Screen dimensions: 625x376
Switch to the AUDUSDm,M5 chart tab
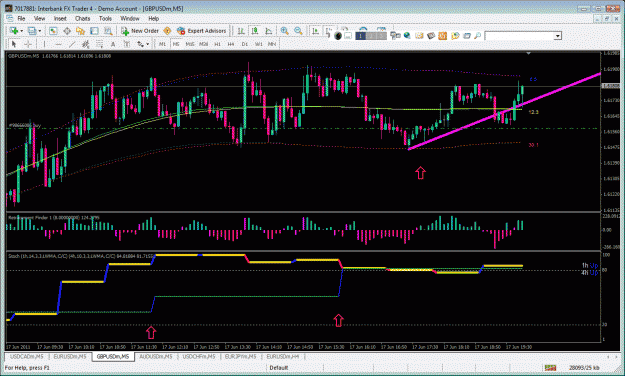point(156,356)
